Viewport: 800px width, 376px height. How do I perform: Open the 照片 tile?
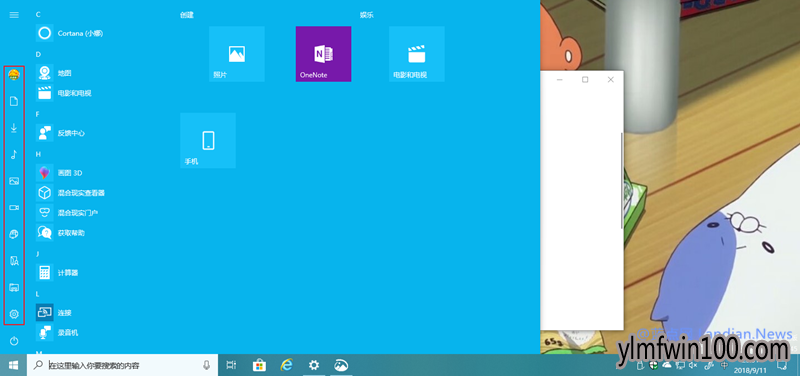point(237,54)
